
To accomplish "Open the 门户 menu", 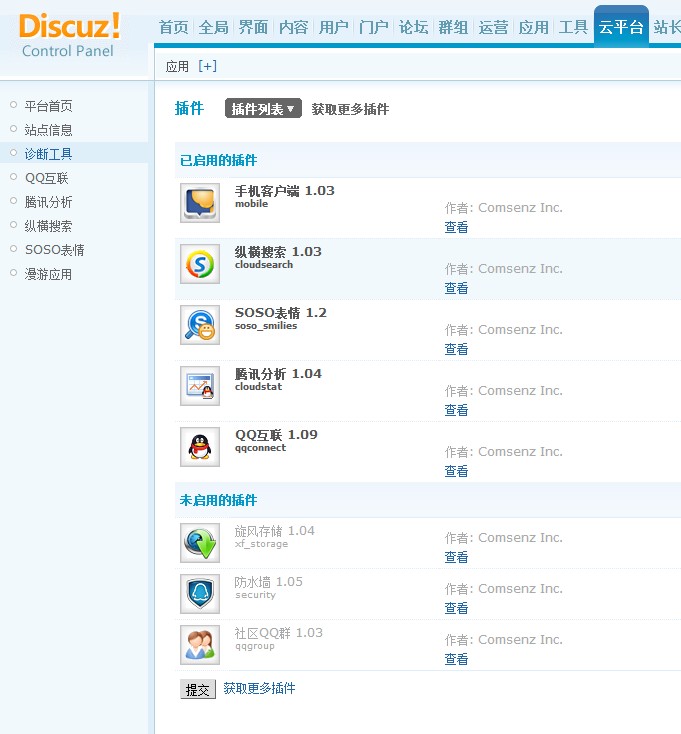I will [x=373, y=27].
